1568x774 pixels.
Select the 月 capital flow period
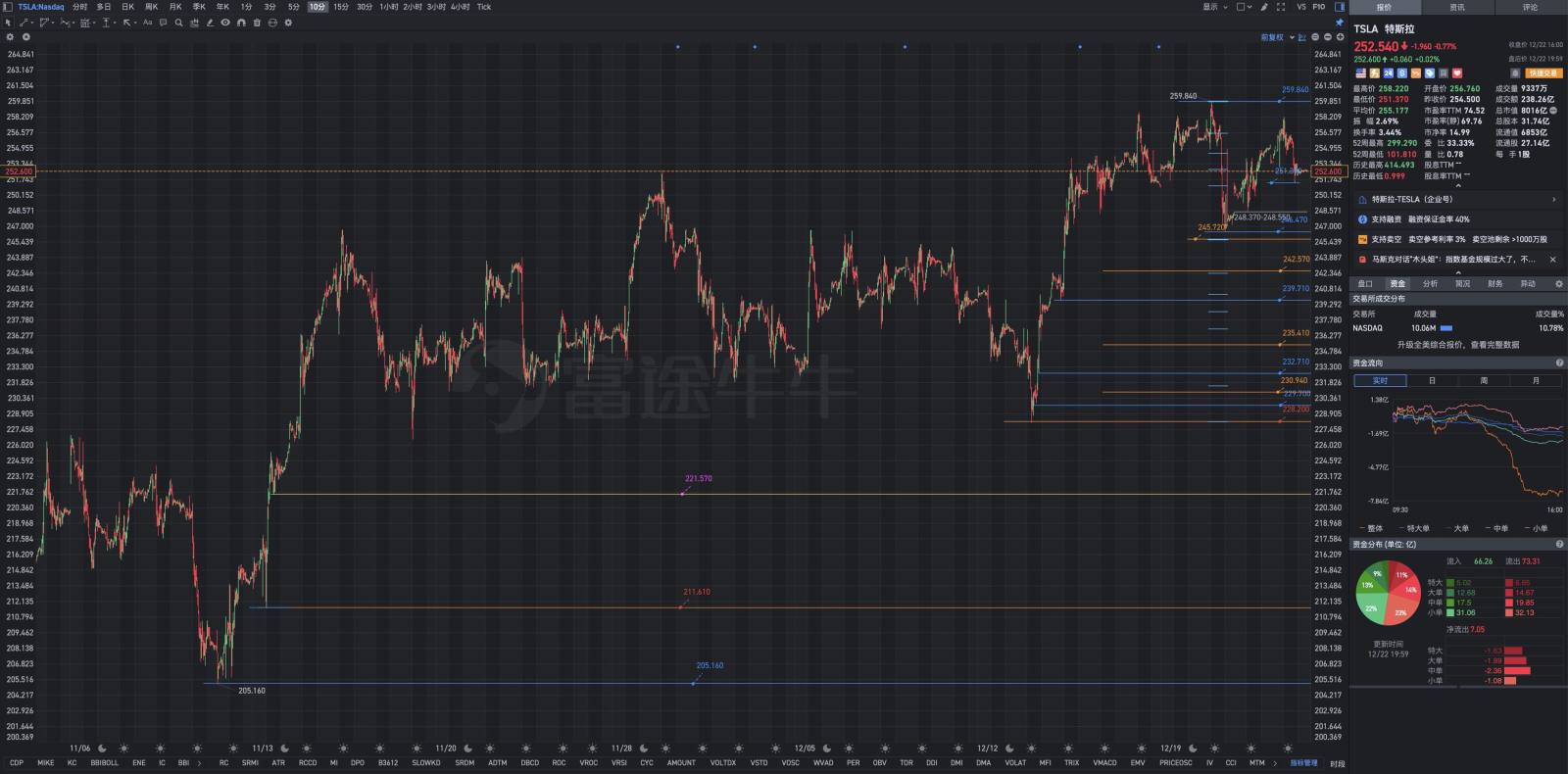(x=1536, y=380)
